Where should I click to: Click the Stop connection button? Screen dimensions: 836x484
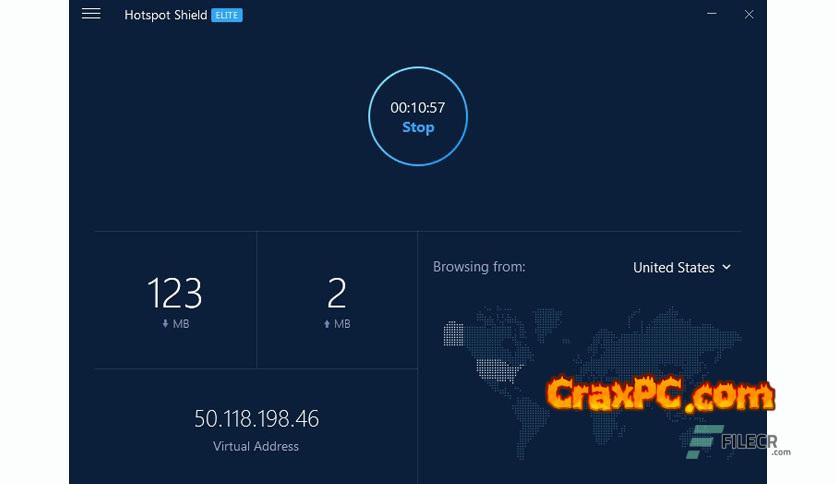[418, 116]
